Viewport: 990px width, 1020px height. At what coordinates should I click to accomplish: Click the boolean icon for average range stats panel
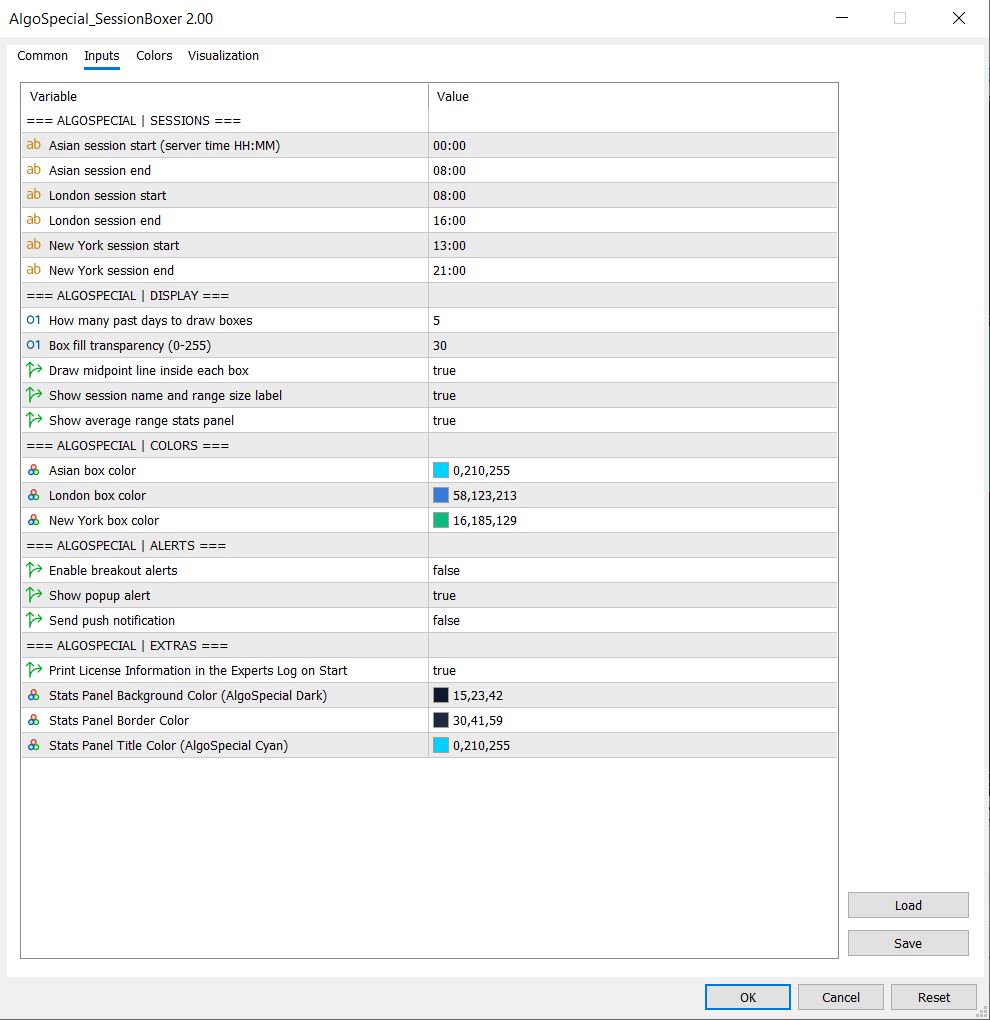coord(33,420)
